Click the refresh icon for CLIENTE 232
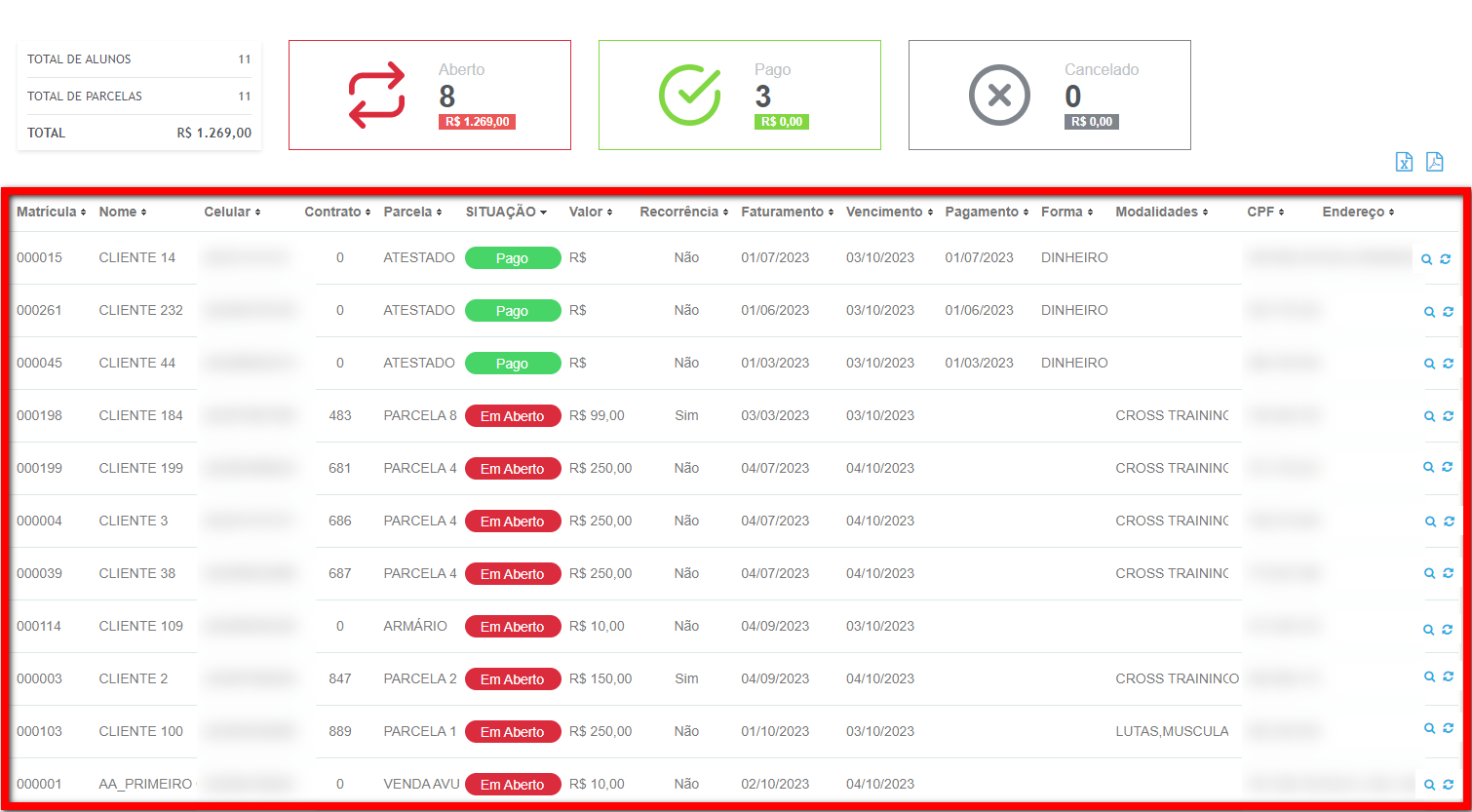The width and height of the screenshot is (1472, 812). pyautogui.click(x=1448, y=312)
